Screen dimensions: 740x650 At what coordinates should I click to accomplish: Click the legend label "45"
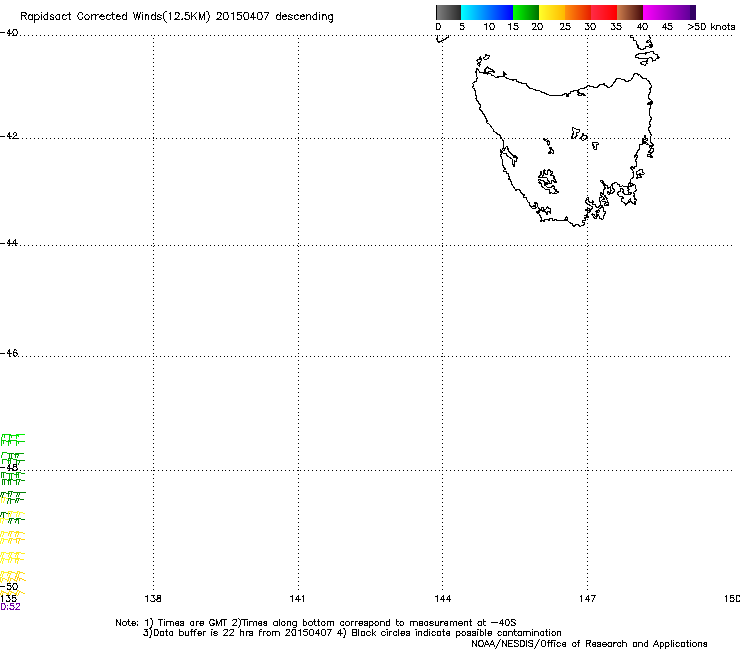coord(667,27)
